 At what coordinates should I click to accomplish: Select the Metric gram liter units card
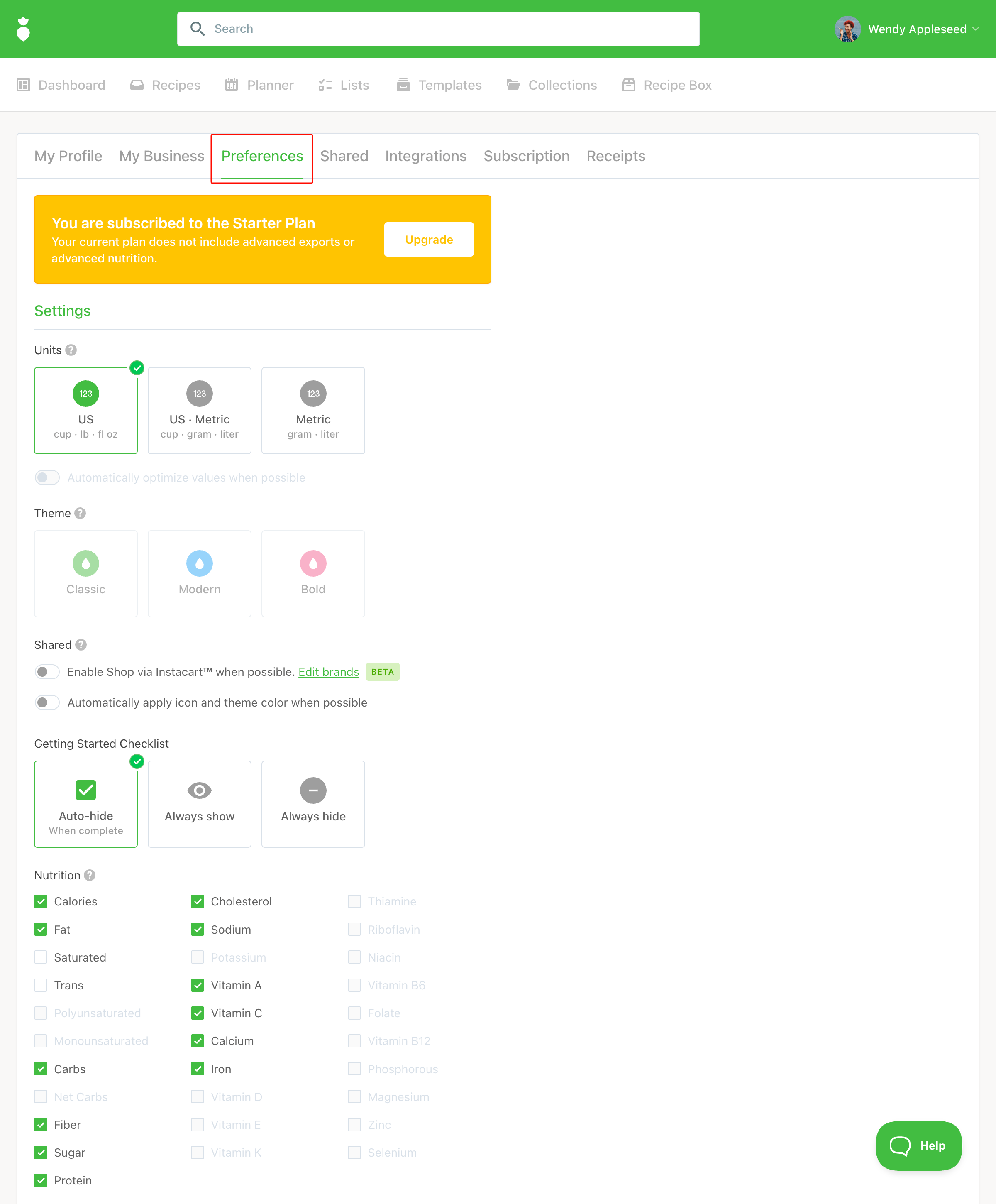tap(313, 411)
